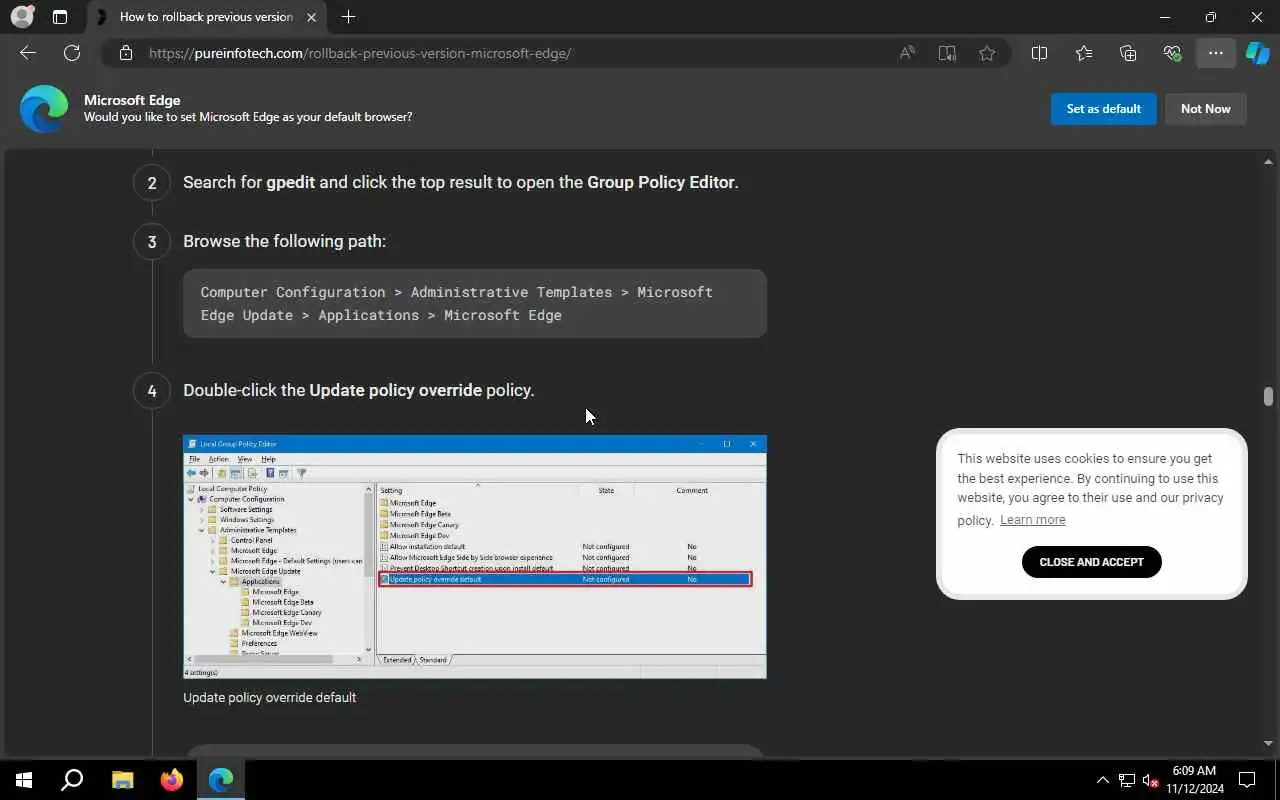Open the taskbar clock and date
Screen dimensions: 1280x800
1194,780
